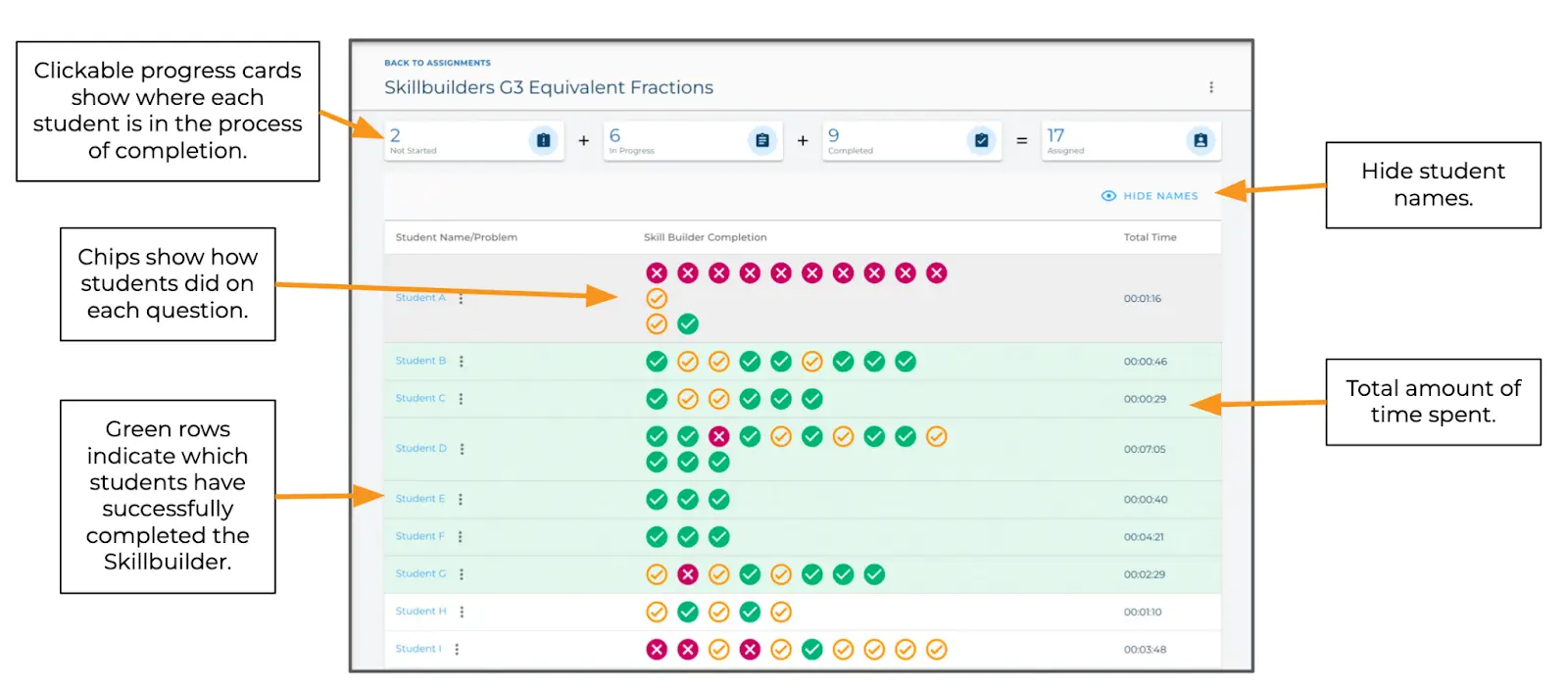Open Student F's three-dot menu

click(460, 537)
